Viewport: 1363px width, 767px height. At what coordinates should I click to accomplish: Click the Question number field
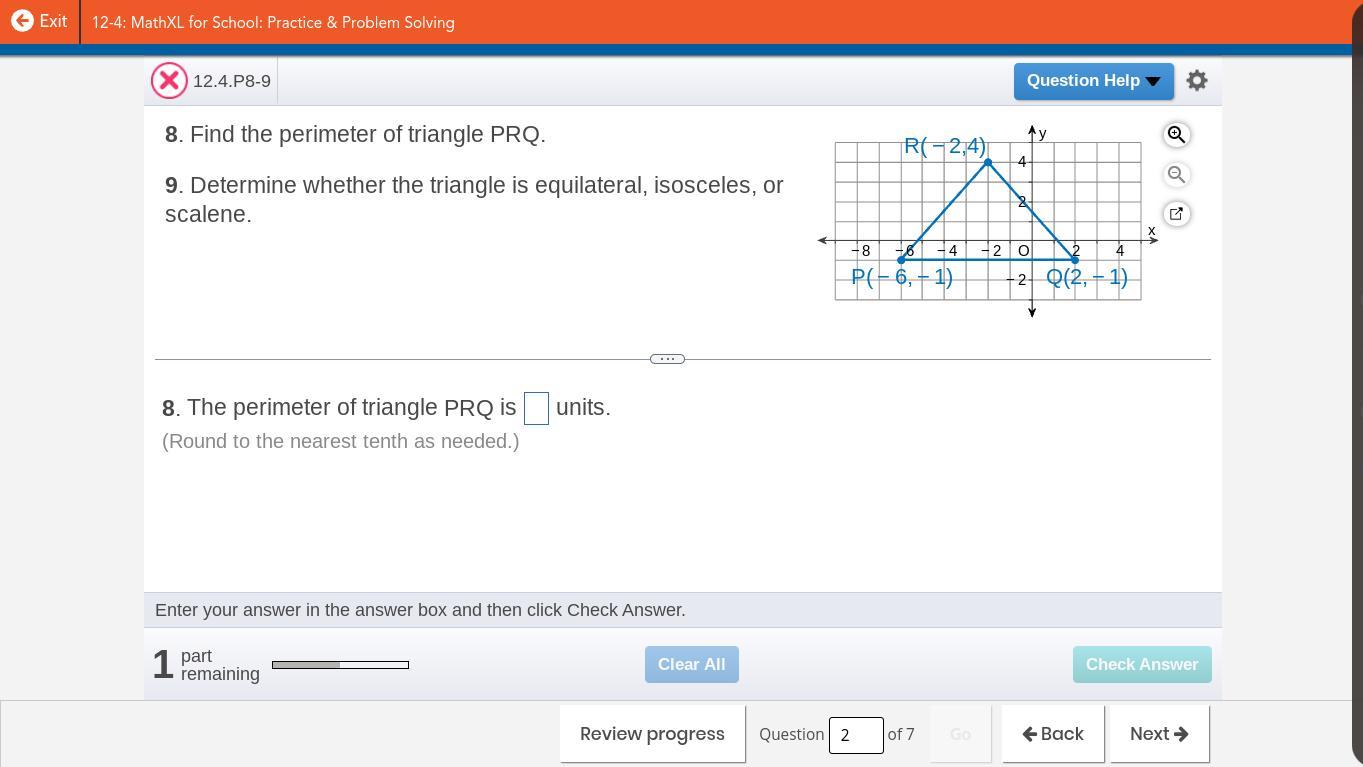(x=855, y=735)
